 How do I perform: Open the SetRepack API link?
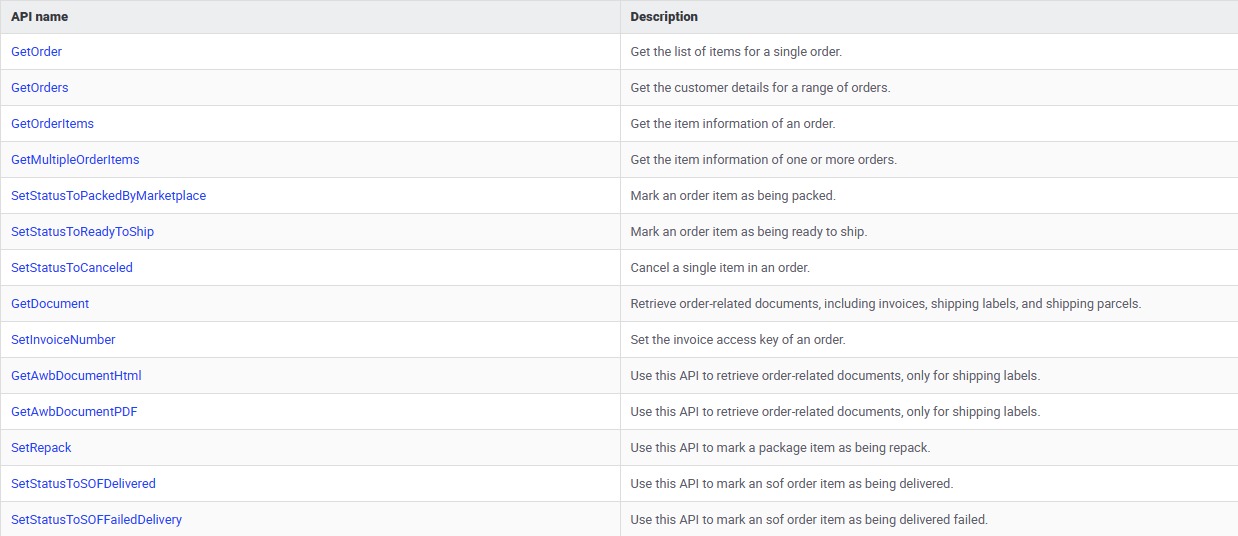(x=41, y=448)
